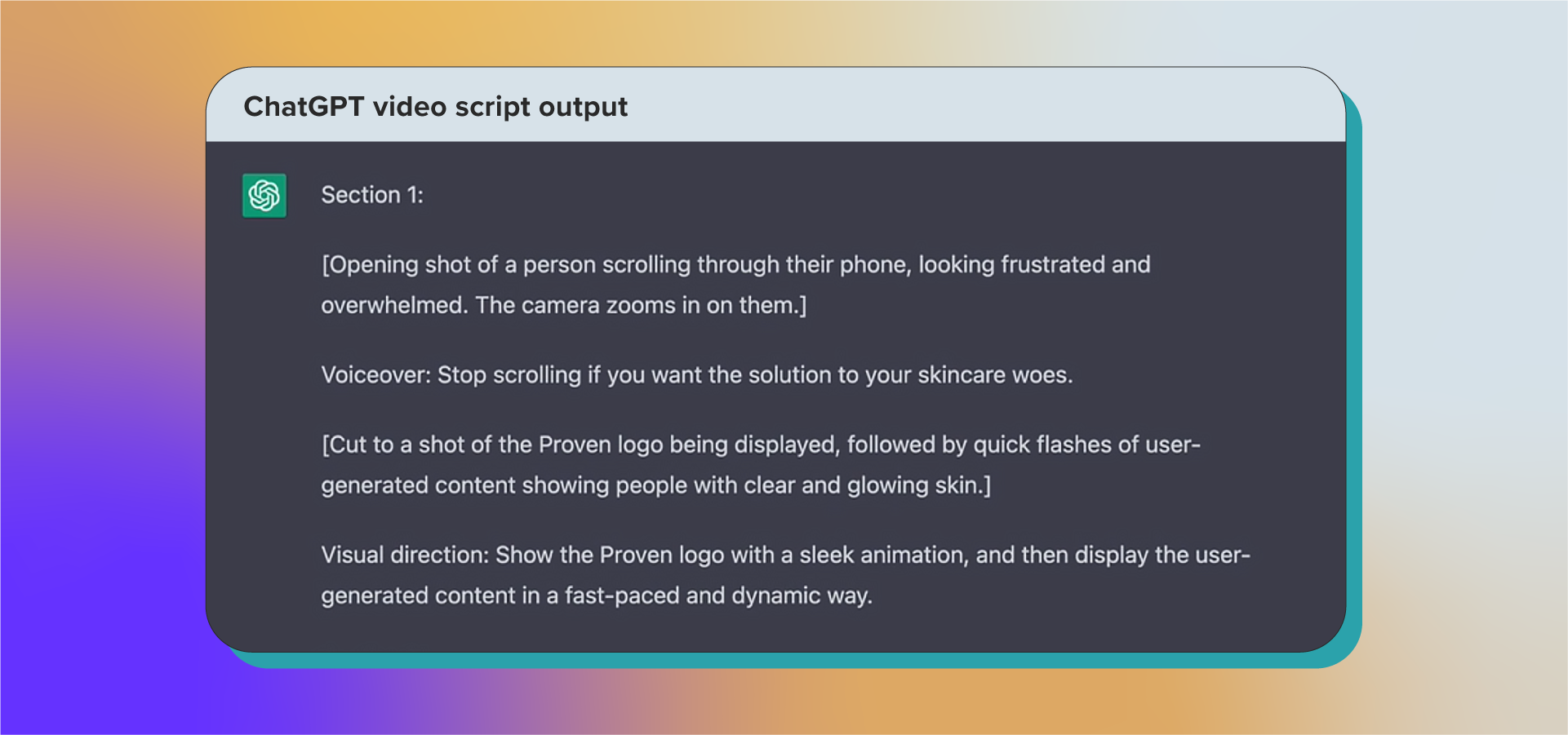The height and width of the screenshot is (735, 1568).
Task: Click 'Visual direction: Show the Proven logo' line
Action: coord(785,555)
